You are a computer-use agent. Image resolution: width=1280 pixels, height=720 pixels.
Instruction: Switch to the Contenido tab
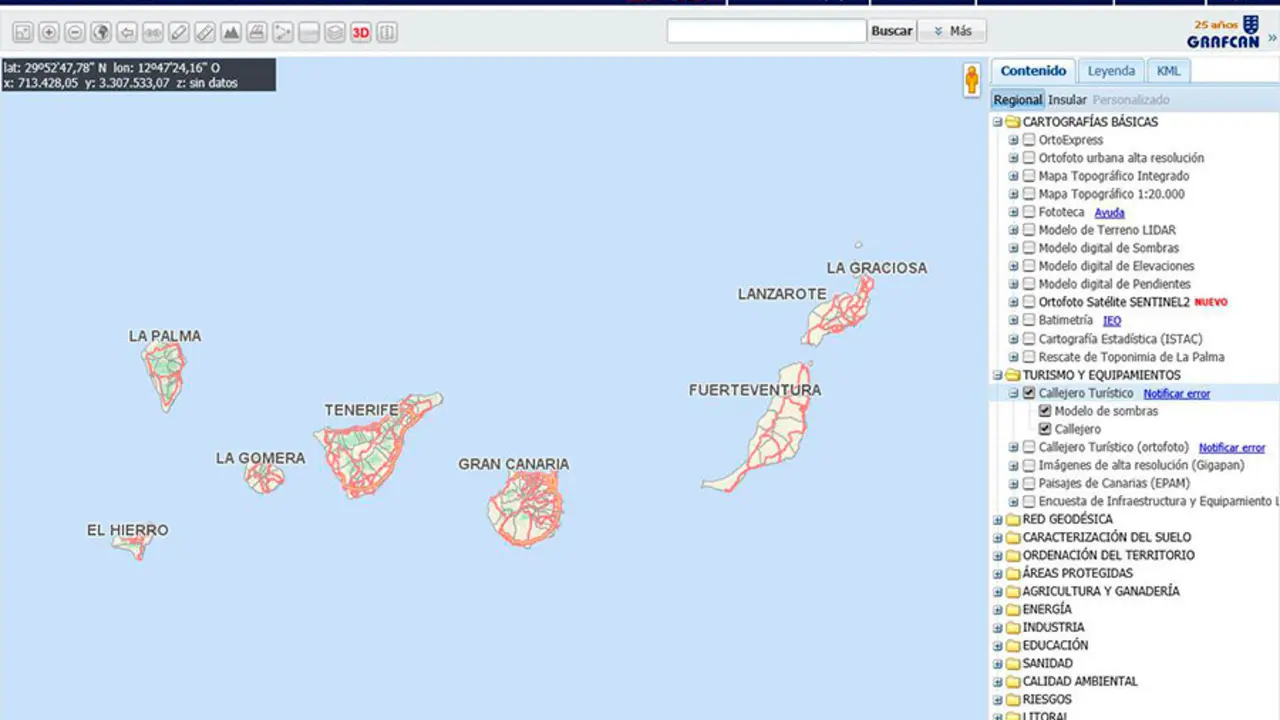1033,71
